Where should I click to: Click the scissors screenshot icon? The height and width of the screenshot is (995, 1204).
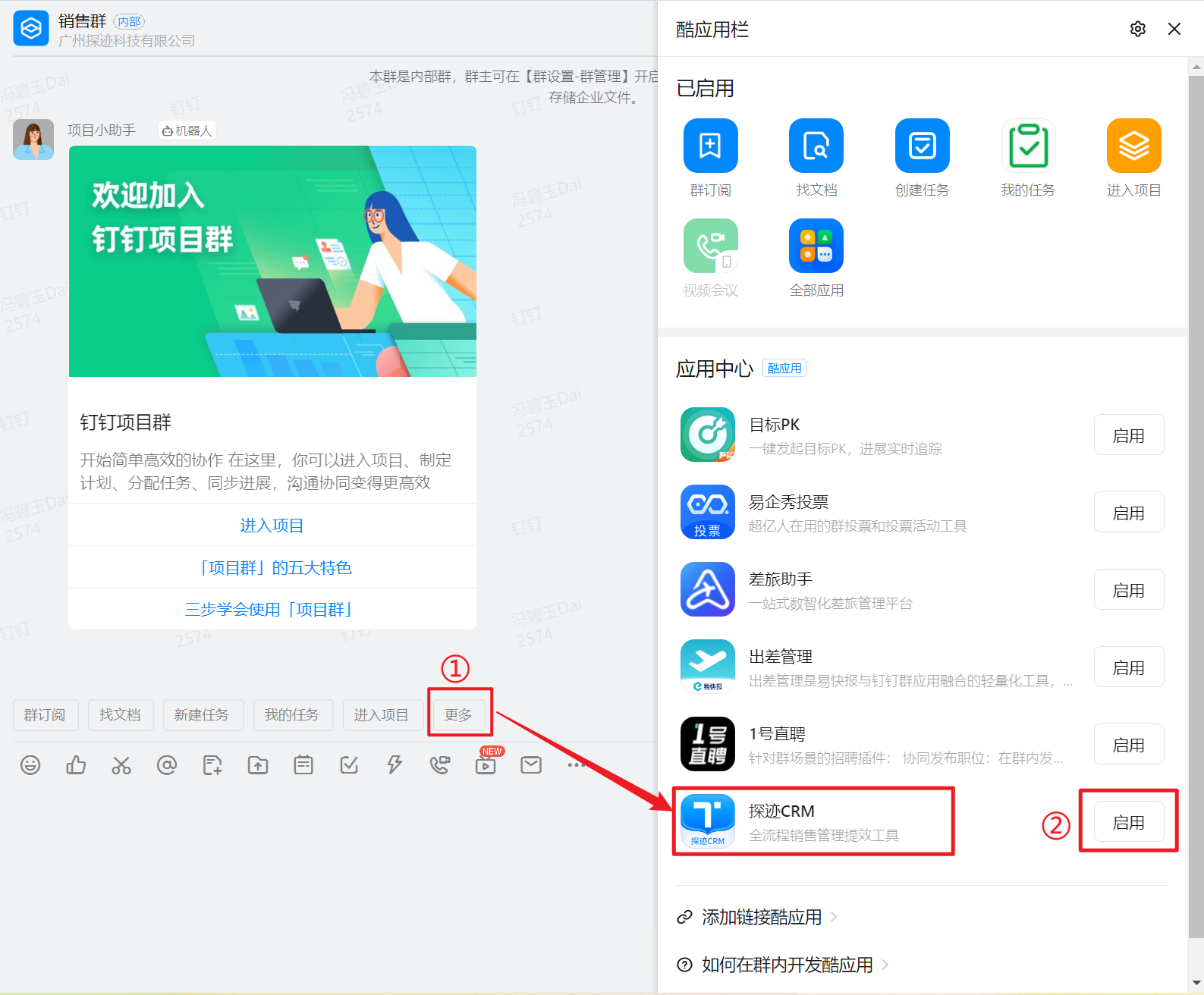[x=121, y=765]
